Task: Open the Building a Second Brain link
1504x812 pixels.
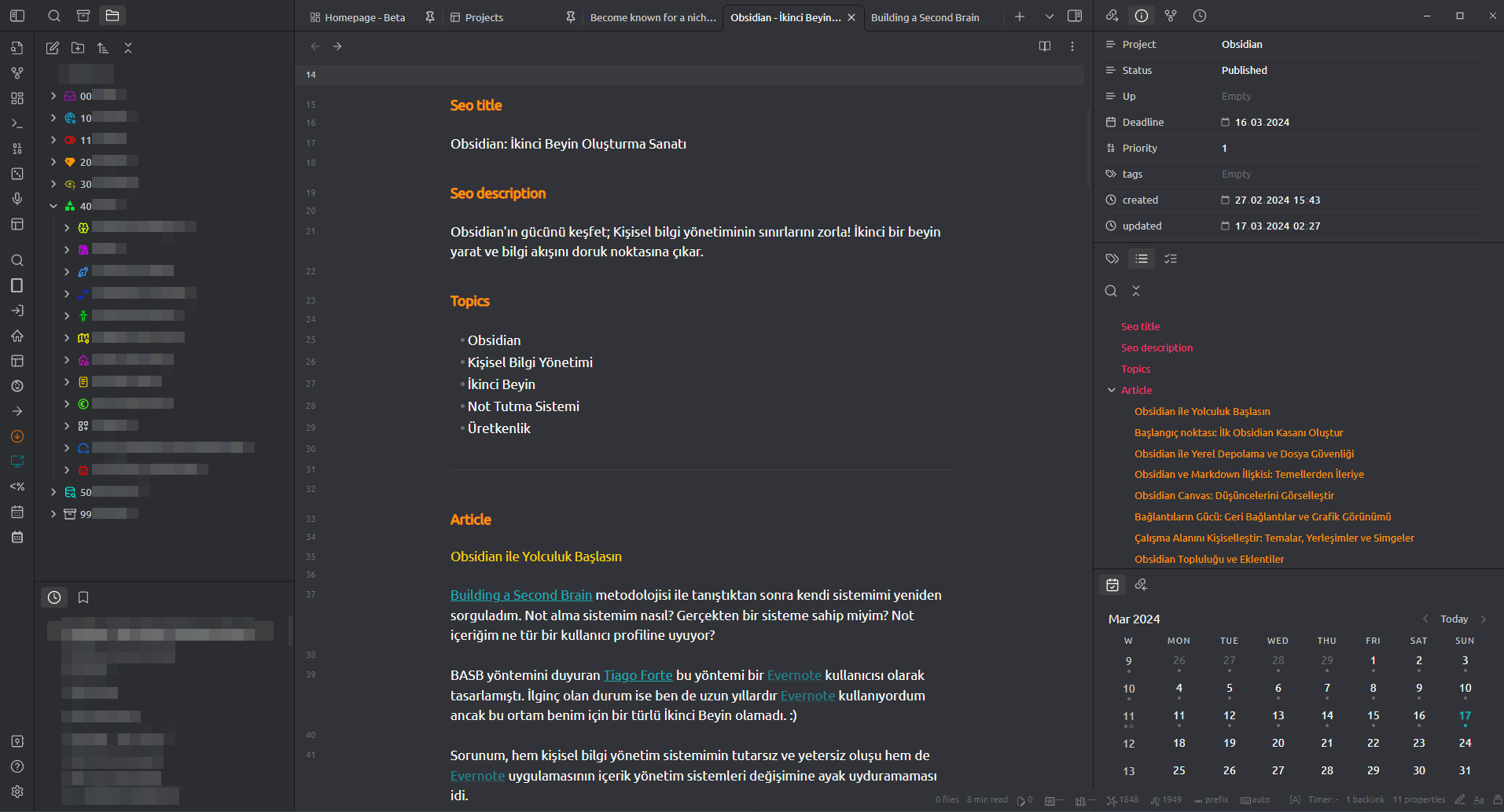Action: pos(521,595)
